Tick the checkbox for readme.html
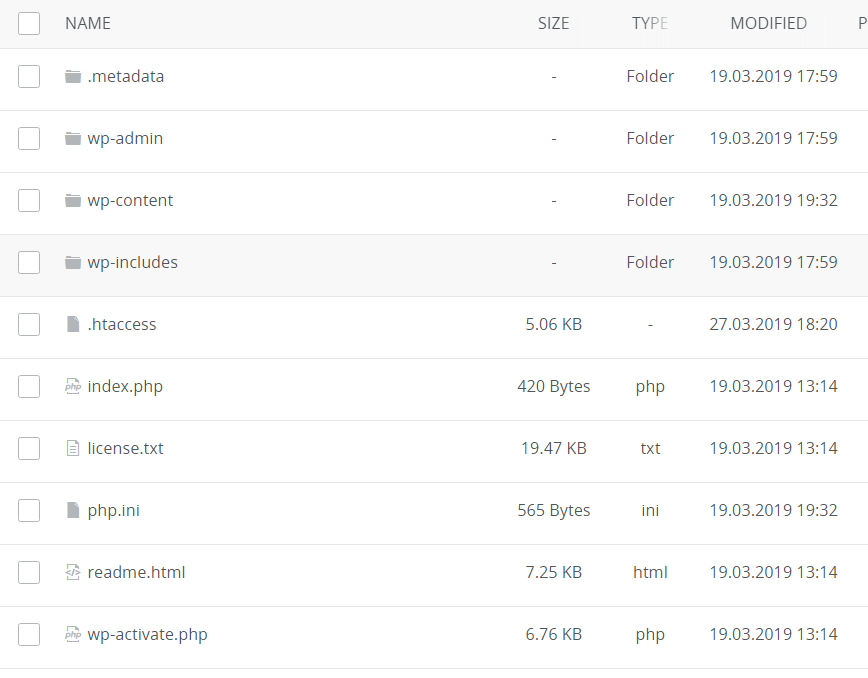This screenshot has height=678, width=868. click(29, 572)
